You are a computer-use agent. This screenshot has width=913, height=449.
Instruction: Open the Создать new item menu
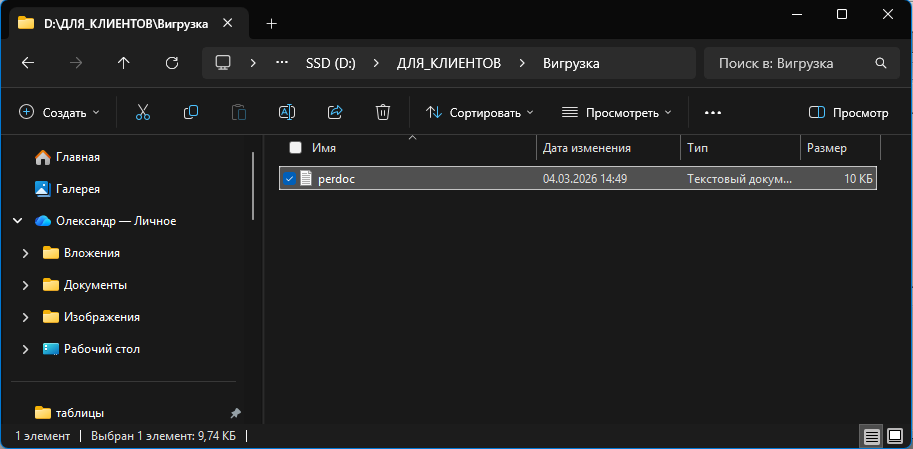[x=60, y=113]
